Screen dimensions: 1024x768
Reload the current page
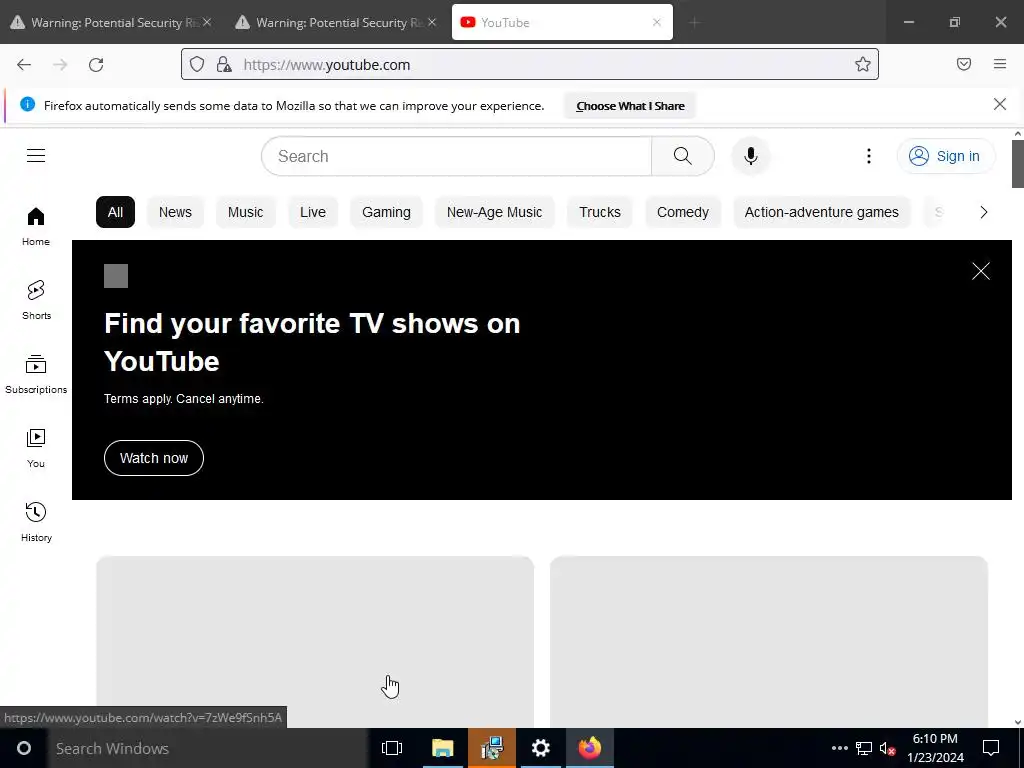pos(96,65)
